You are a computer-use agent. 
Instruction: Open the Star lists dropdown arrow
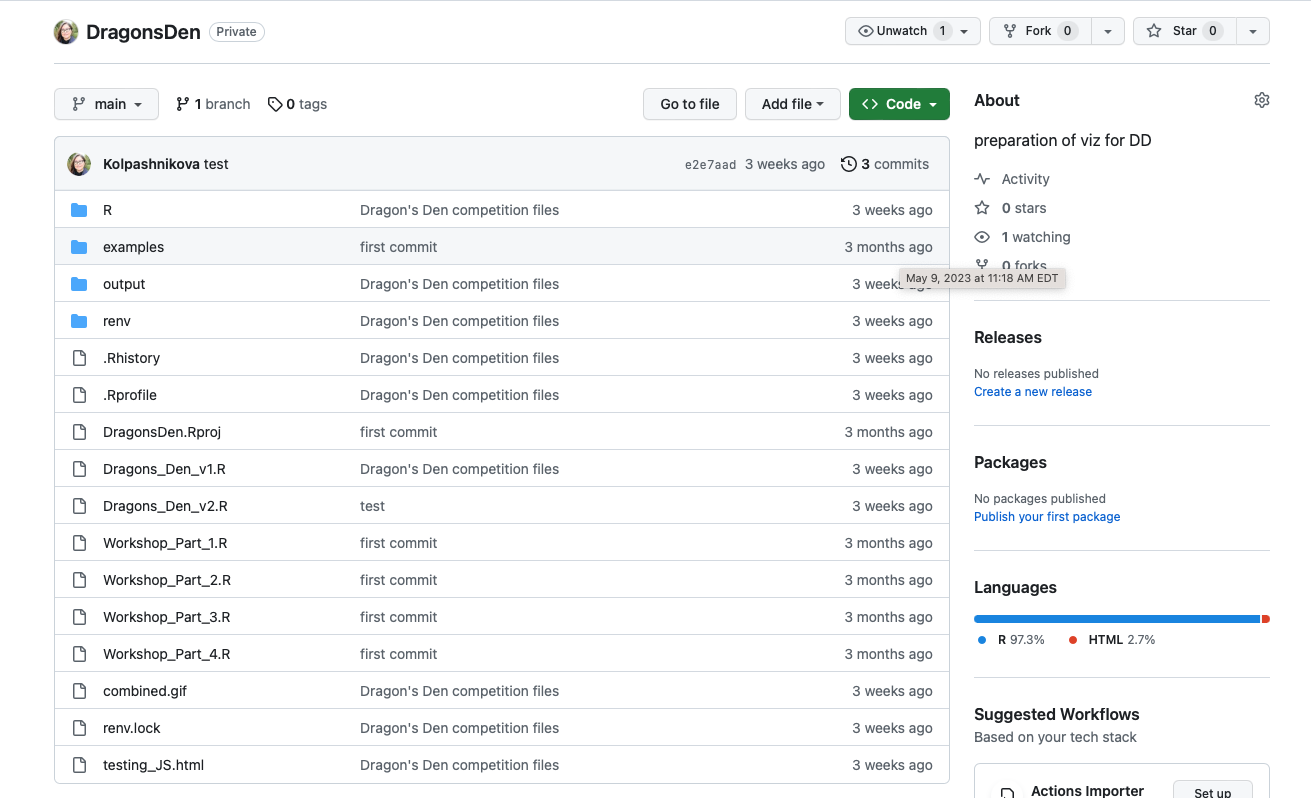[1253, 32]
